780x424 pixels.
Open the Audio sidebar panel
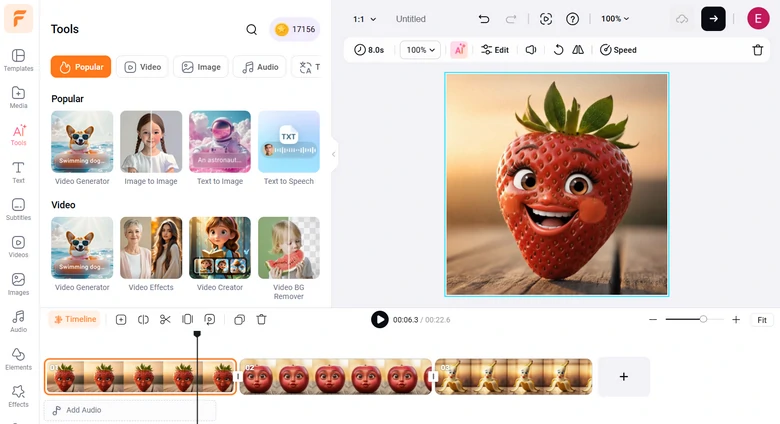coord(18,321)
